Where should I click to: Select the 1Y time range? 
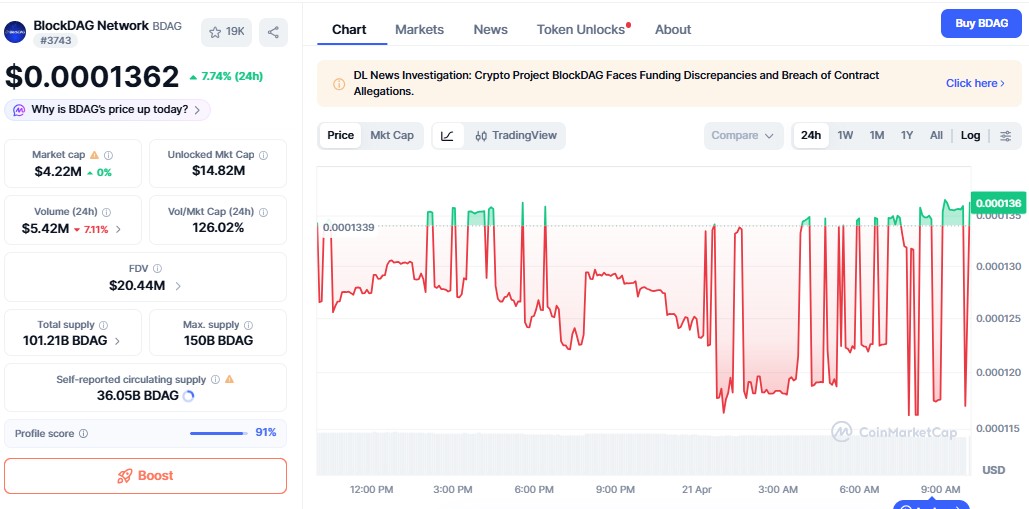click(907, 136)
